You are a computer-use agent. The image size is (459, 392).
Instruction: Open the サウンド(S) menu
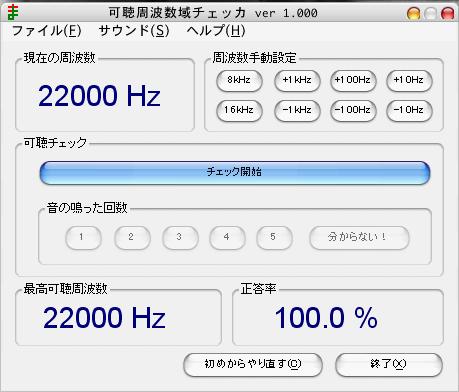coord(134,31)
